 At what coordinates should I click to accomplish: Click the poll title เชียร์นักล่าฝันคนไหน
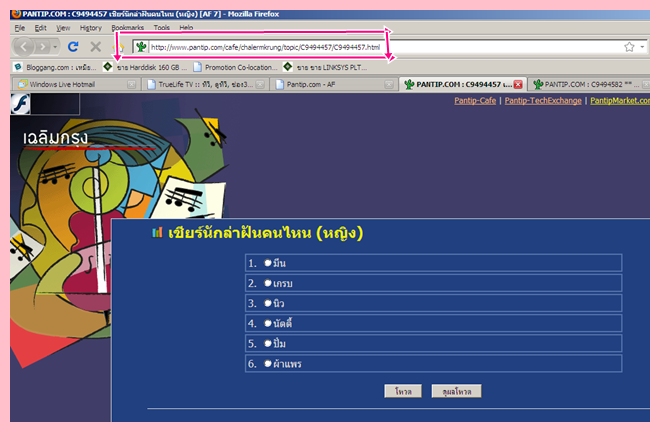point(265,233)
